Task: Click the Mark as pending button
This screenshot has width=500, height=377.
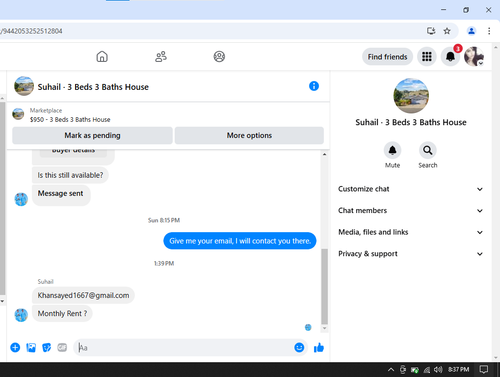Action: point(92,135)
